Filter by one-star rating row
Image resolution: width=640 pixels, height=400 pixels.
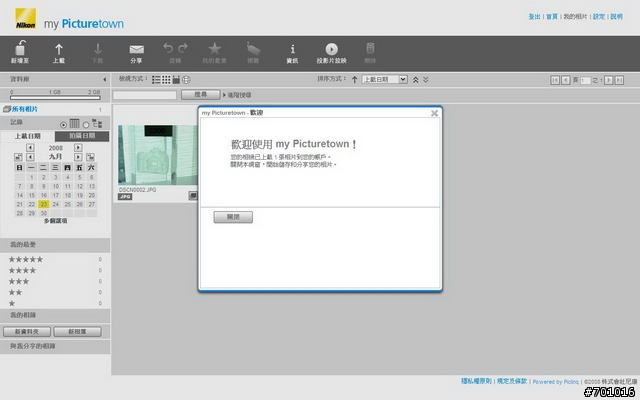(x=55, y=304)
